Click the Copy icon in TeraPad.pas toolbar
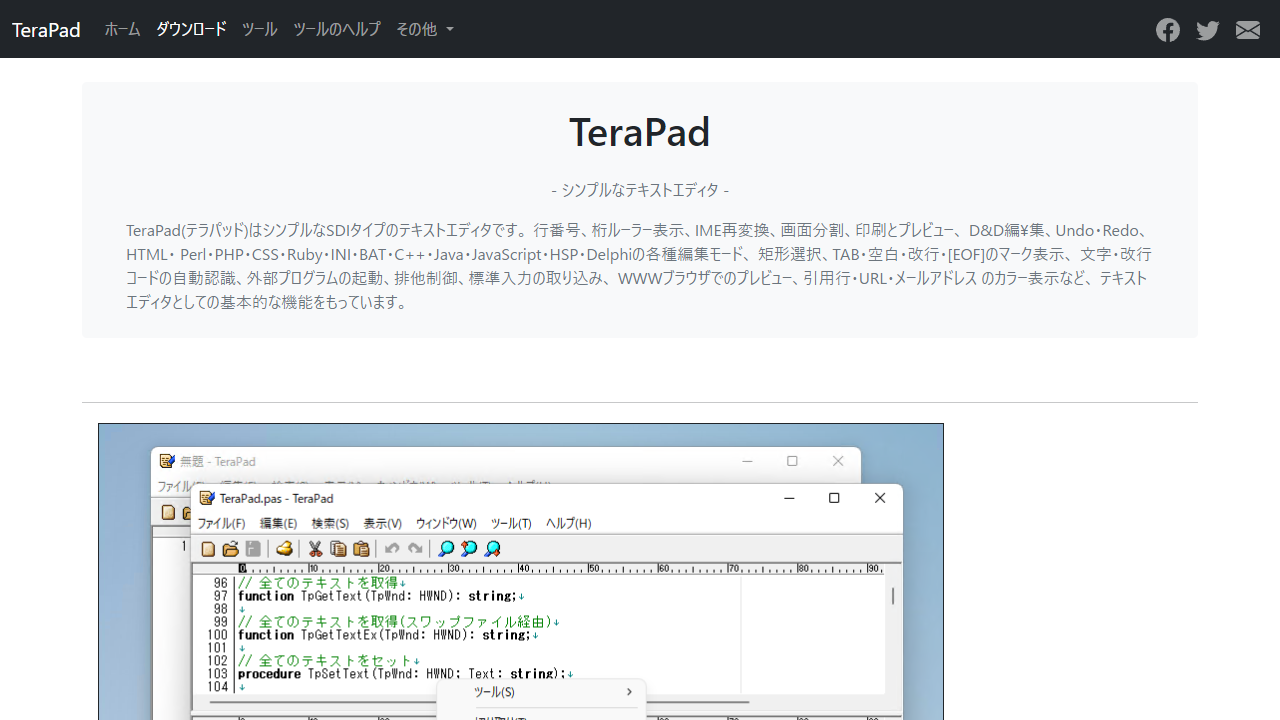The image size is (1280, 720). point(338,549)
